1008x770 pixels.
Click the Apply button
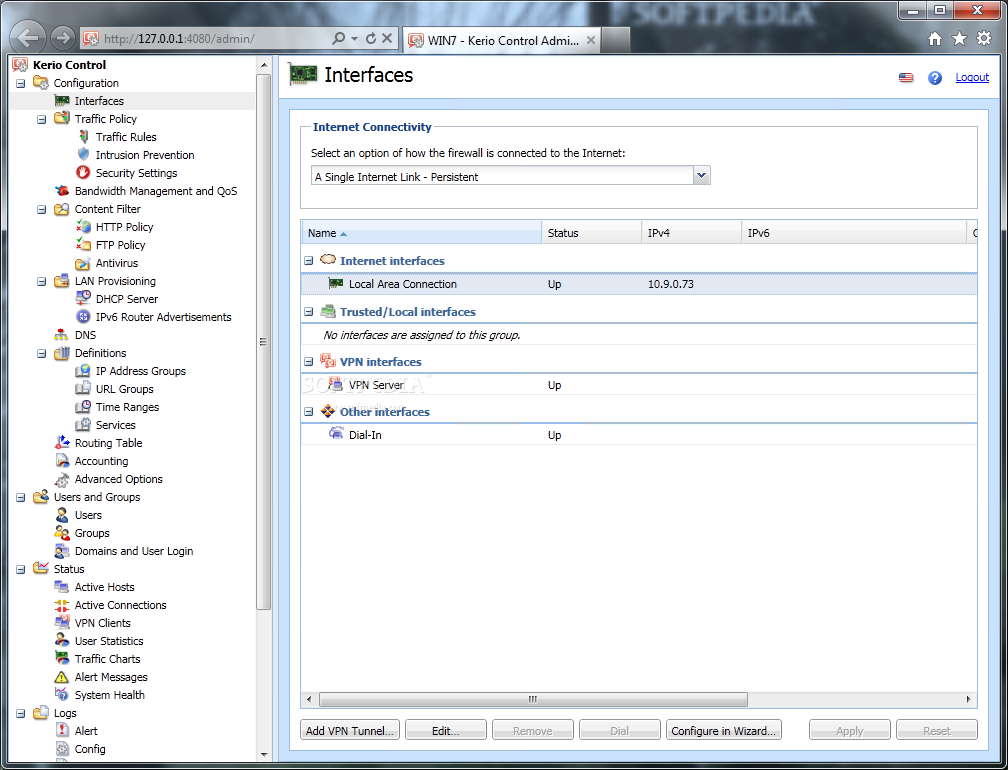[850, 730]
